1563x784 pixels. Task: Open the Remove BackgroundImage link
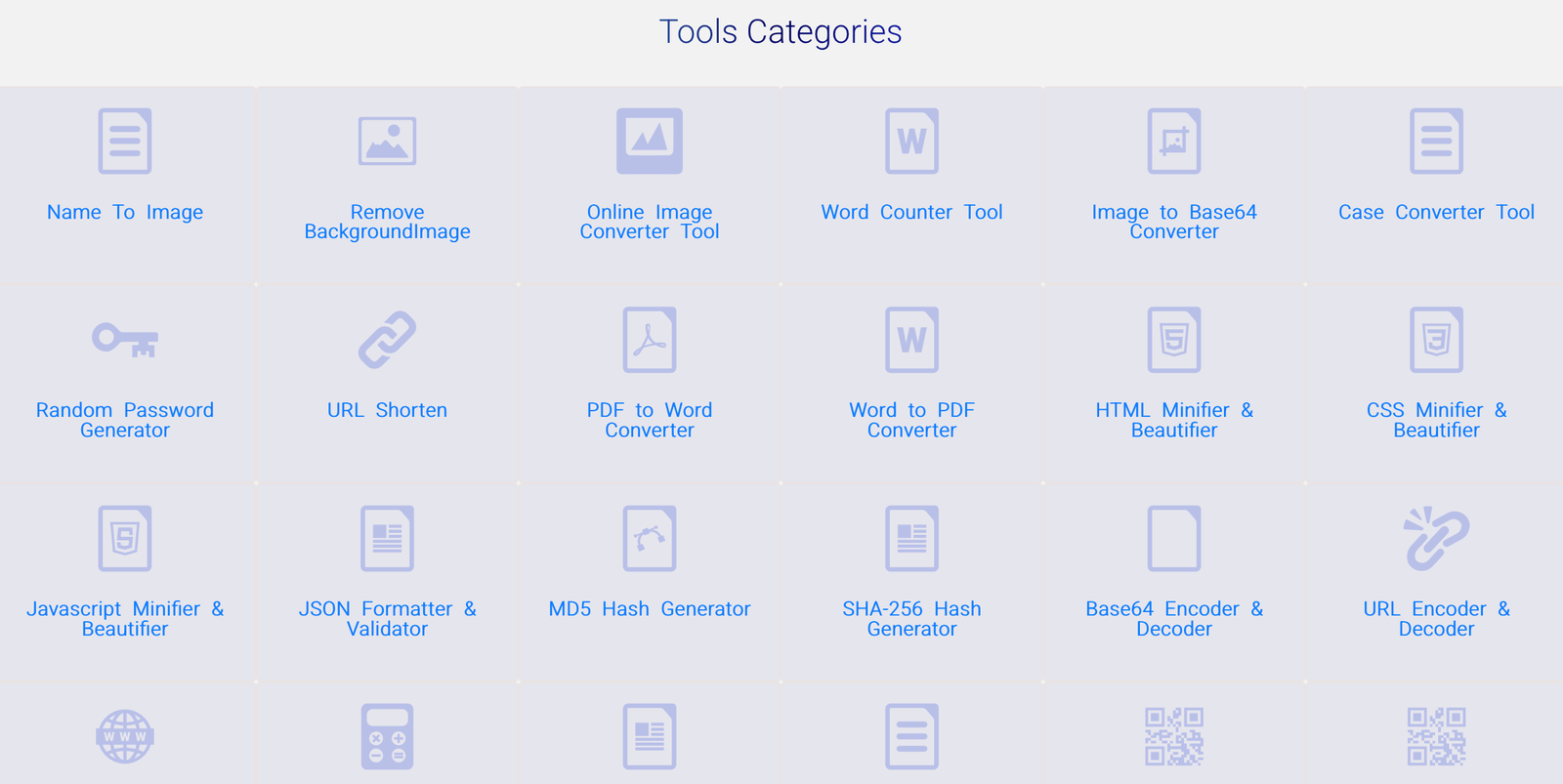pos(387,222)
